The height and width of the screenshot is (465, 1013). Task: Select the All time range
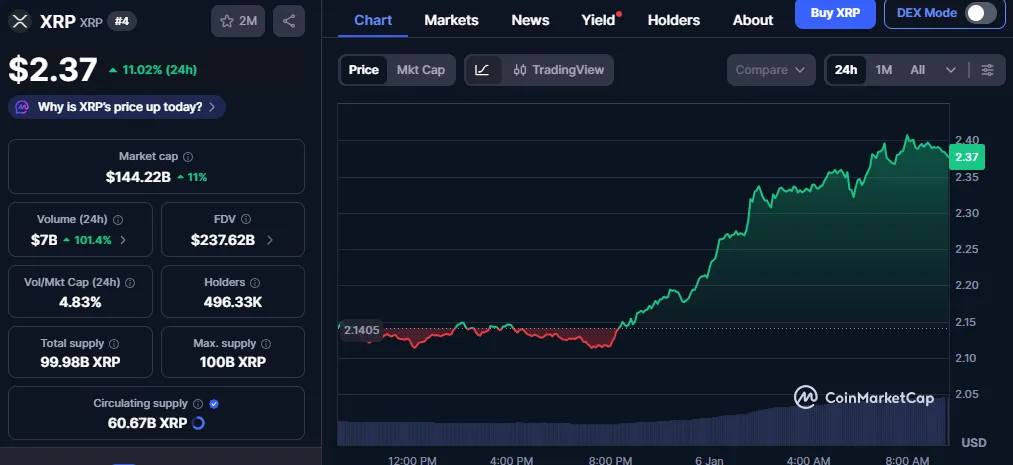point(917,70)
